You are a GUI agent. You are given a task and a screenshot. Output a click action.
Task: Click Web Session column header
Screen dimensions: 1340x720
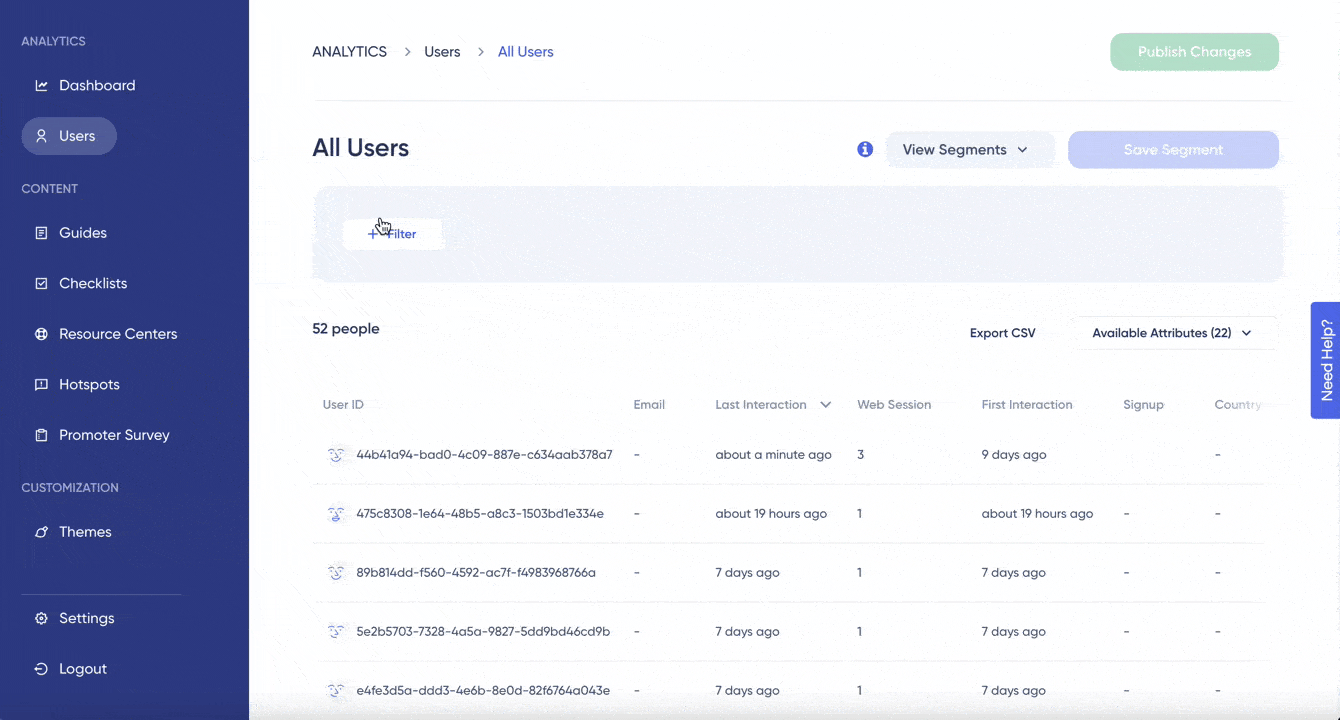pyautogui.click(x=894, y=405)
